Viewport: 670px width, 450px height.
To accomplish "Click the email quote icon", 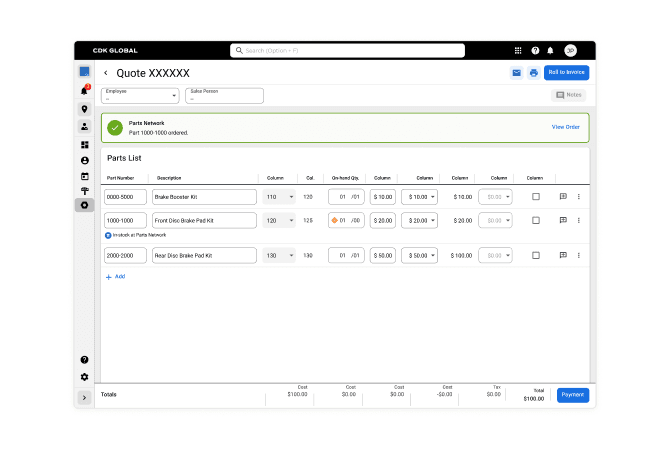I will coord(517,73).
